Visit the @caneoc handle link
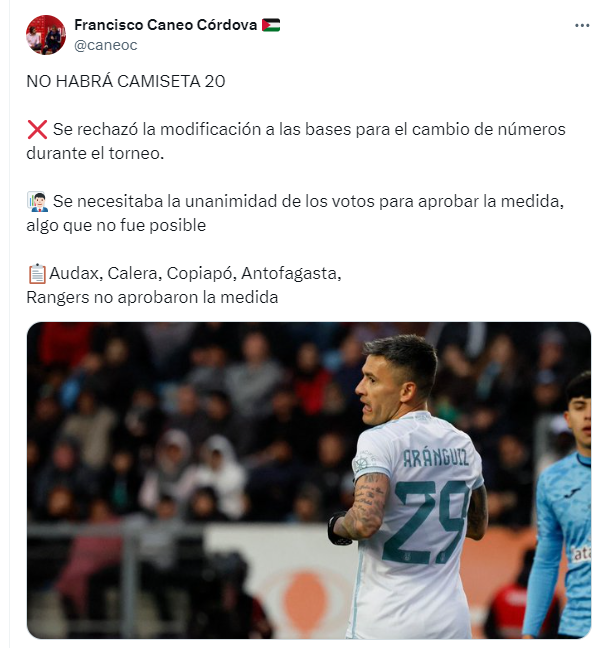This screenshot has height=648, width=608. pos(106,45)
